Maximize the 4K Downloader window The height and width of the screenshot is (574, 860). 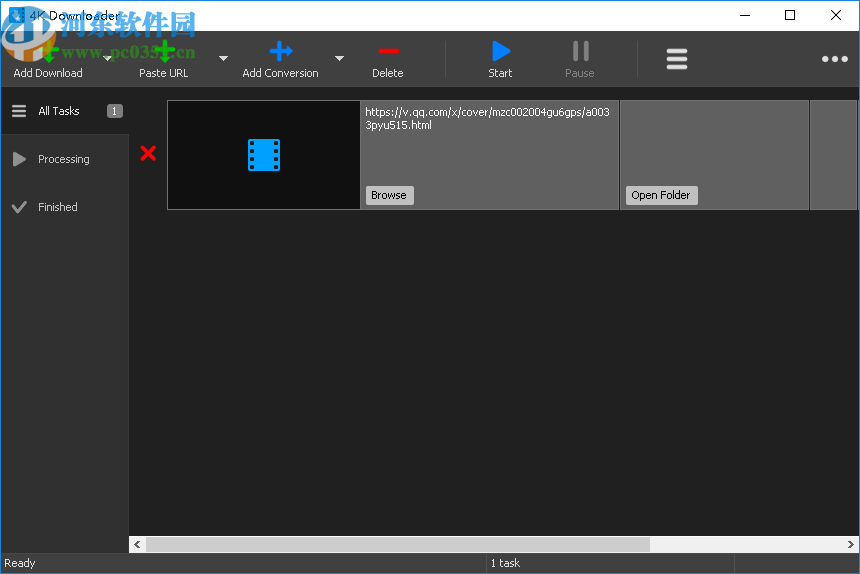click(790, 15)
